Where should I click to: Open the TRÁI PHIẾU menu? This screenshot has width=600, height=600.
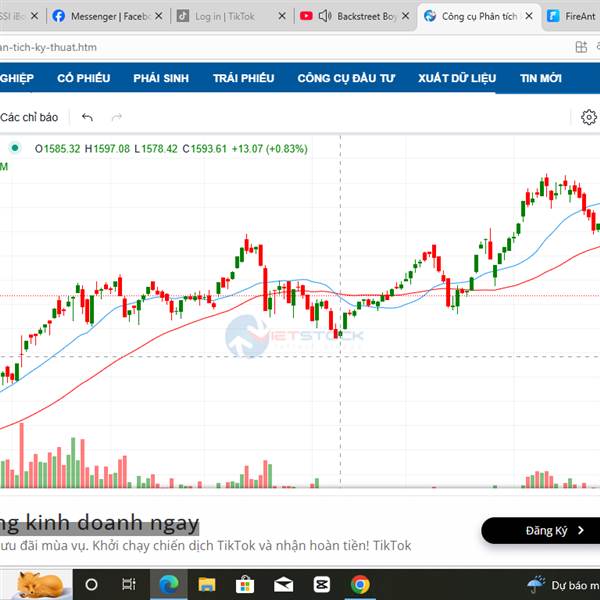(243, 78)
